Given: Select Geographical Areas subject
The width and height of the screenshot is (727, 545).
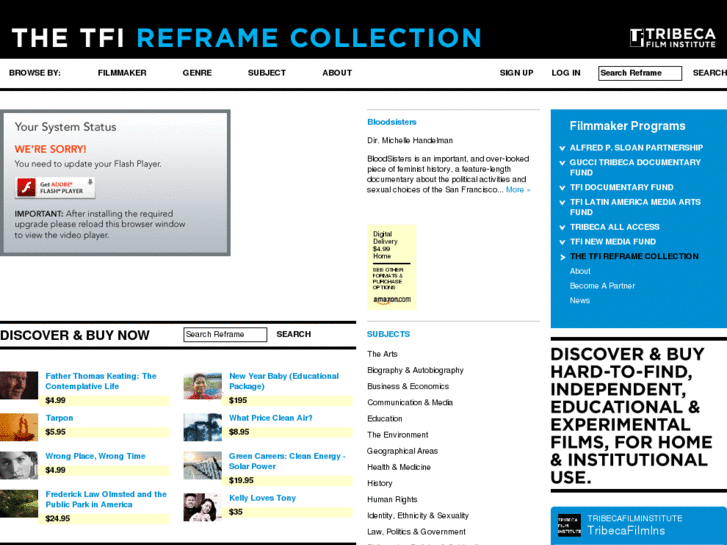Looking at the screenshot, I should coord(402,451).
